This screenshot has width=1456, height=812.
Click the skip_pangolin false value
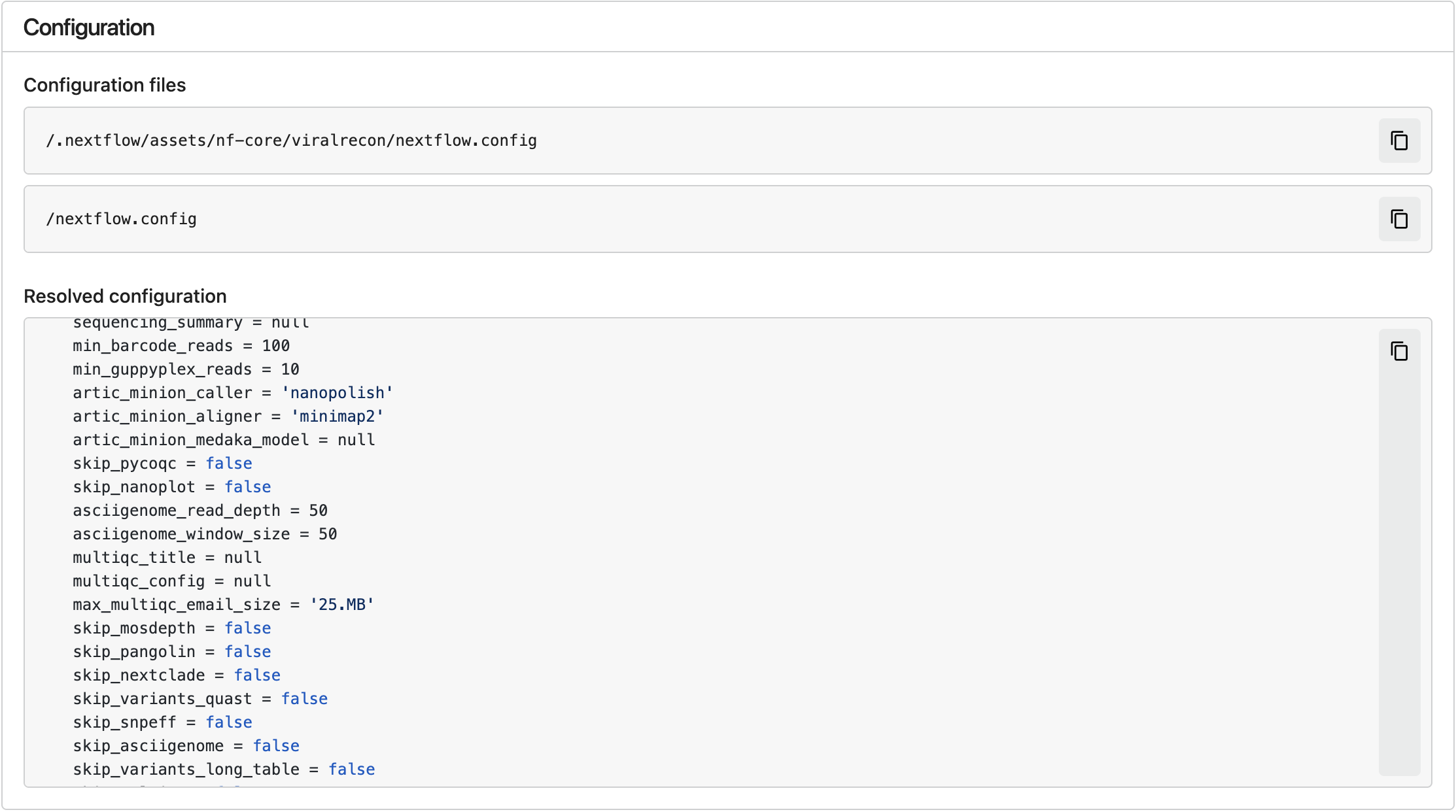point(247,652)
